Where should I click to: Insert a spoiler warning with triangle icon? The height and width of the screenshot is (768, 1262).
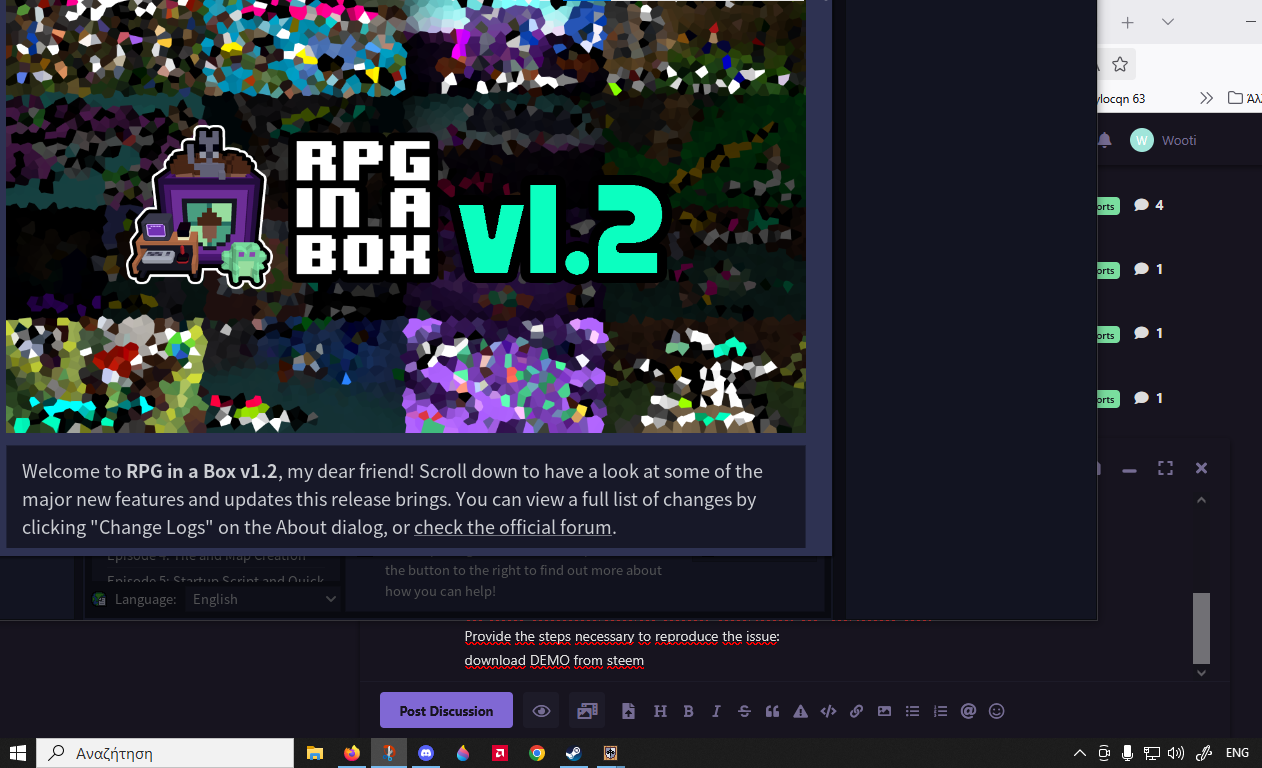[x=800, y=711]
